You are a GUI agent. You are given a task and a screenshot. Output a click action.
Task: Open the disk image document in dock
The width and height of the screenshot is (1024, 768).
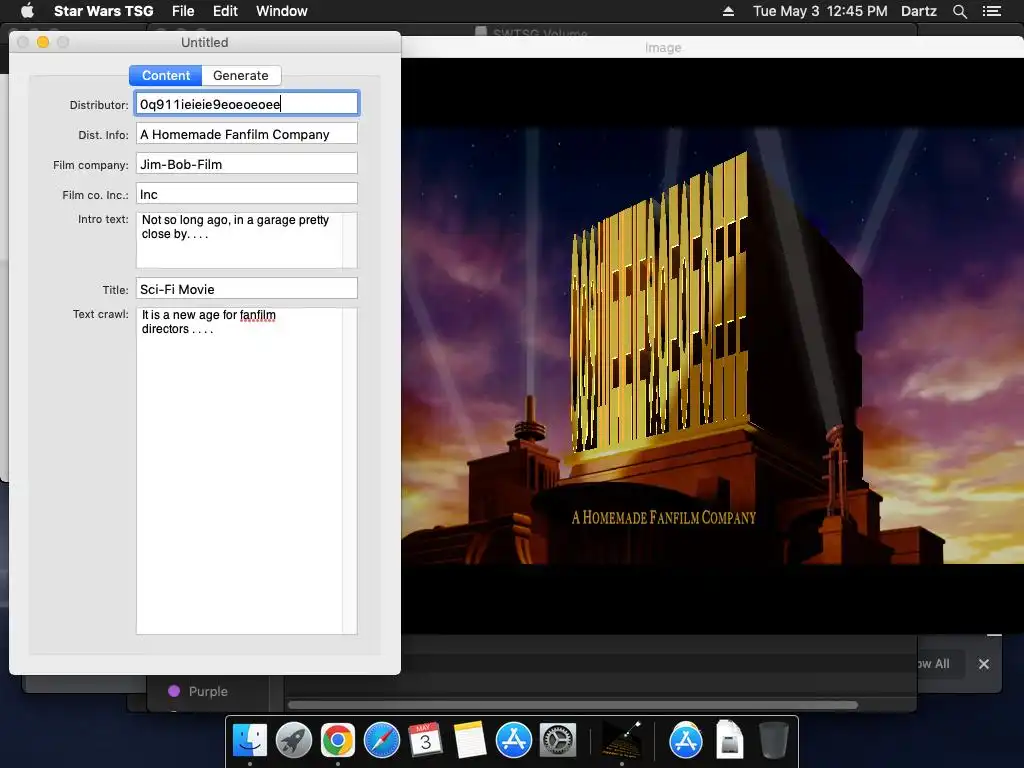(729, 741)
